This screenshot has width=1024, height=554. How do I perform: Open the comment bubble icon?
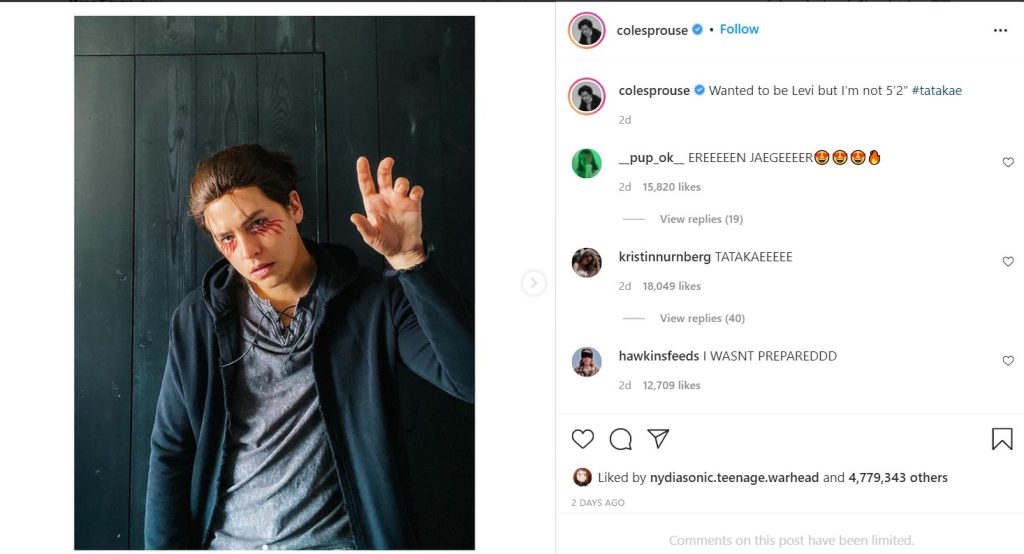620,439
